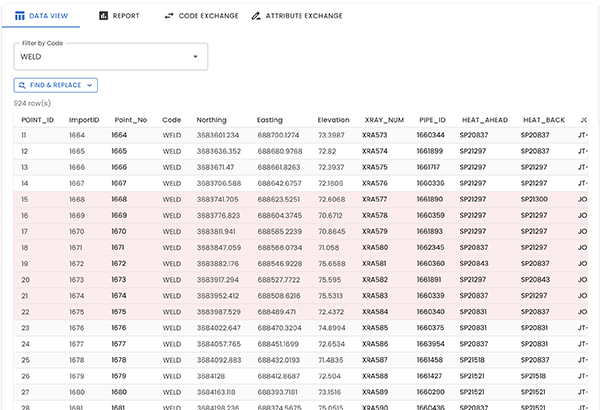Click the Northing column header

pos(211,120)
